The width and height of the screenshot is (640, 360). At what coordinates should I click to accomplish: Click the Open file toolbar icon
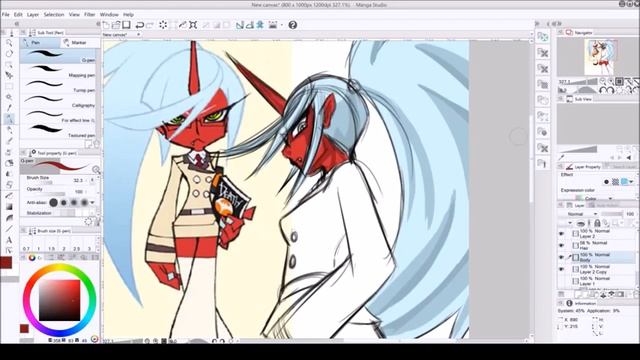[116, 25]
